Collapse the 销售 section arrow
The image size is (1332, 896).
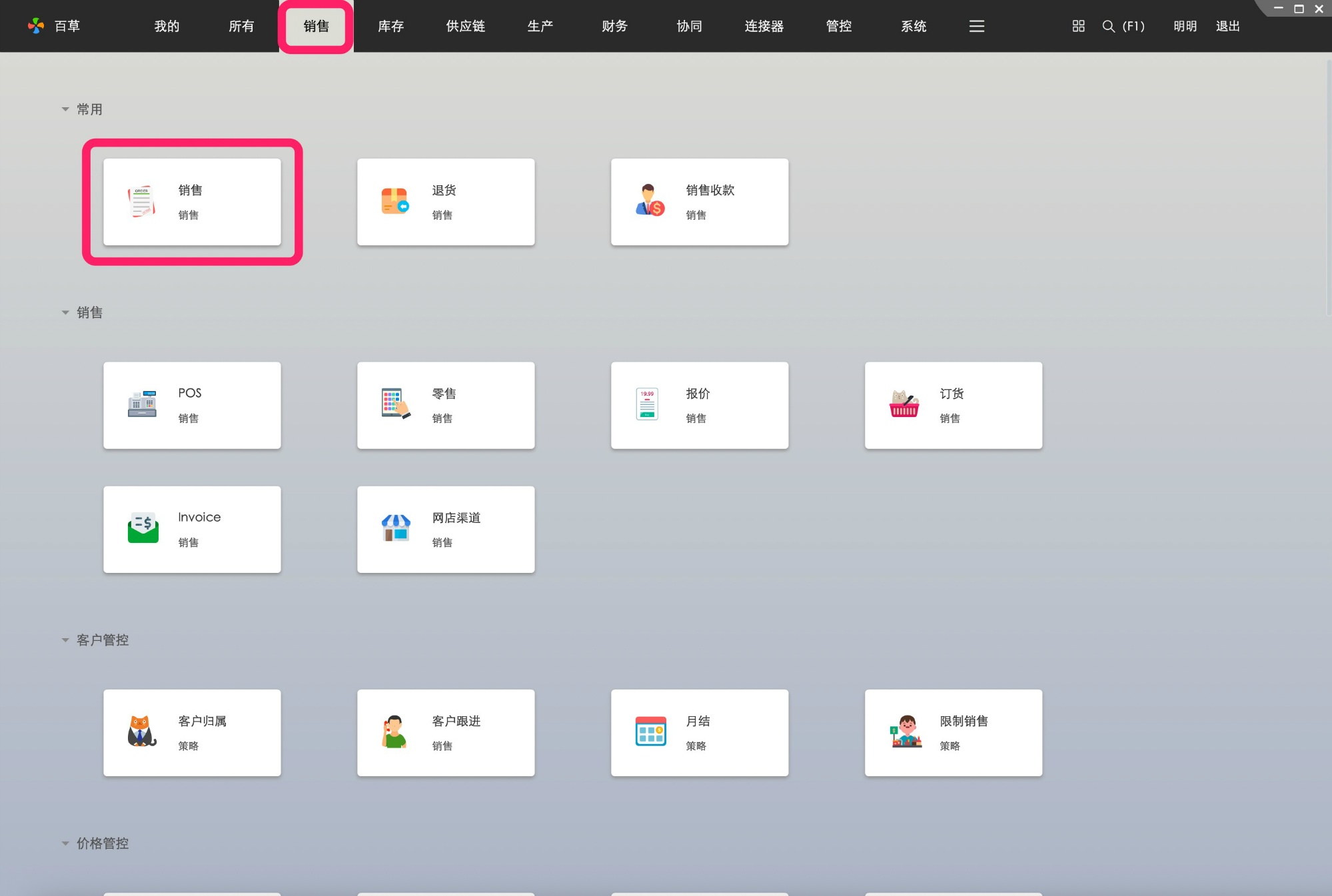(65, 312)
